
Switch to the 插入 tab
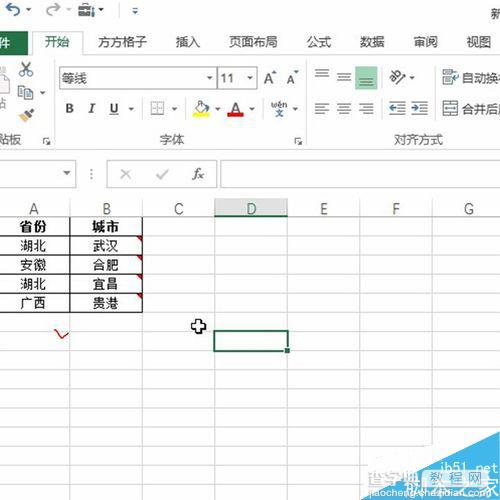[188, 42]
